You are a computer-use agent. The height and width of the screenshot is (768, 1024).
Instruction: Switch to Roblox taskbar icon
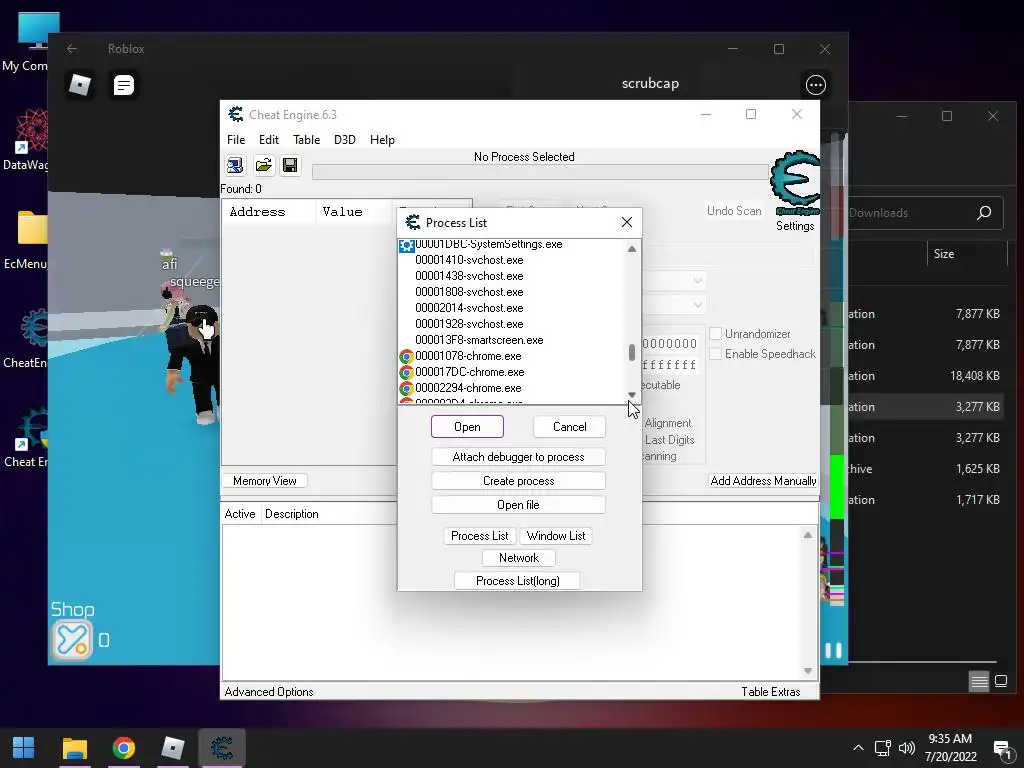coord(173,748)
